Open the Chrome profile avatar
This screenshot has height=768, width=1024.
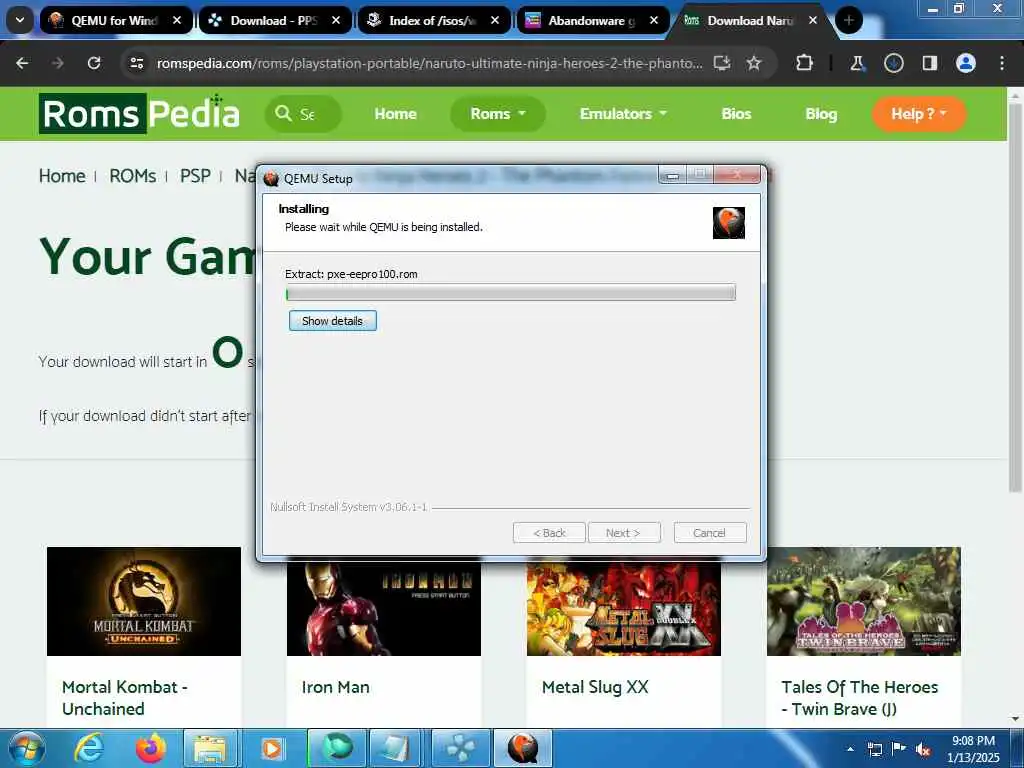pyautogui.click(x=965, y=63)
